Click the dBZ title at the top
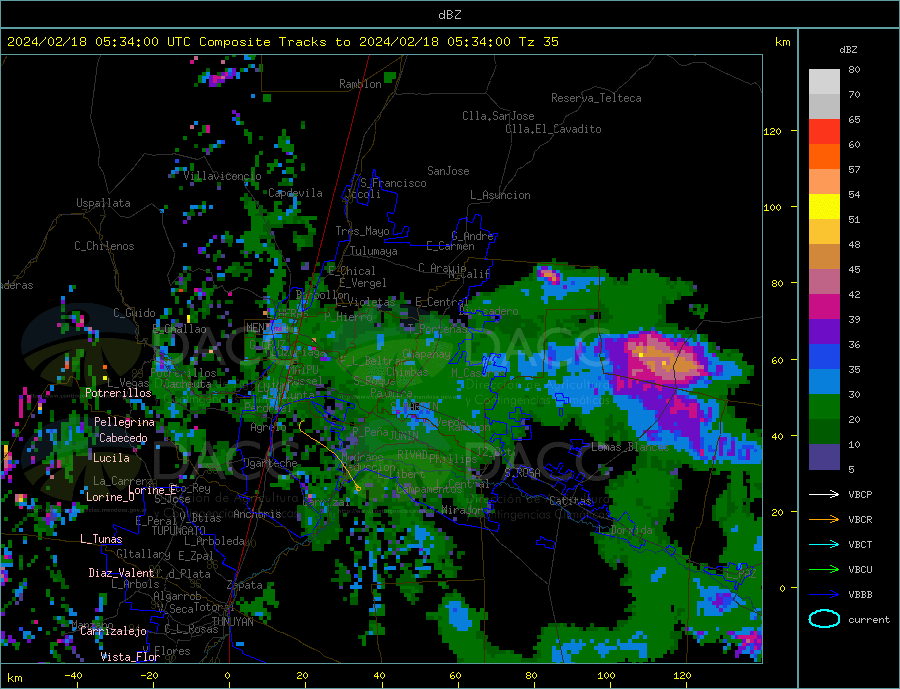Viewport: 900px width, 689px height. (449, 15)
